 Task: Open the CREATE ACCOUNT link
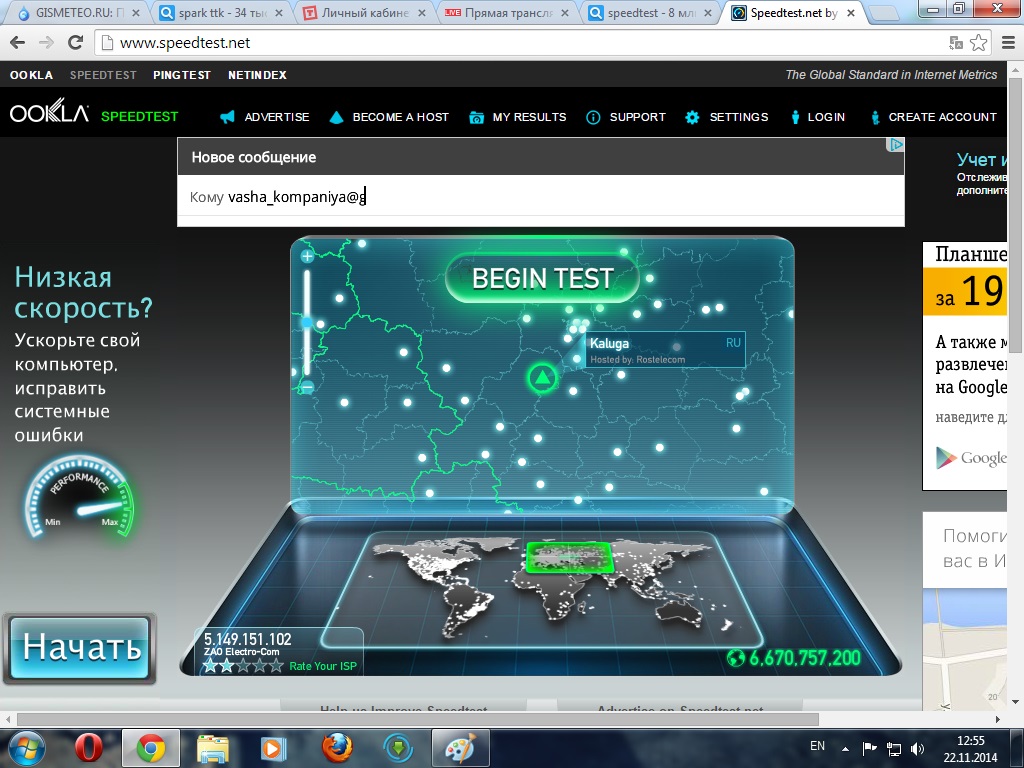[942, 117]
